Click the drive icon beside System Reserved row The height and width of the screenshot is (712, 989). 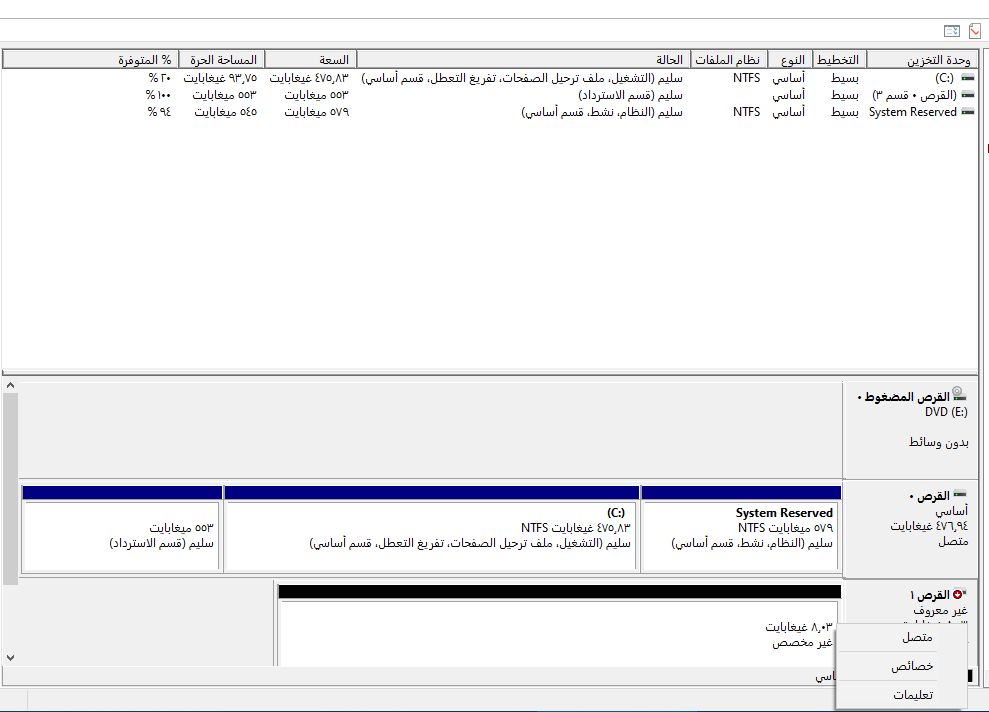click(x=967, y=112)
